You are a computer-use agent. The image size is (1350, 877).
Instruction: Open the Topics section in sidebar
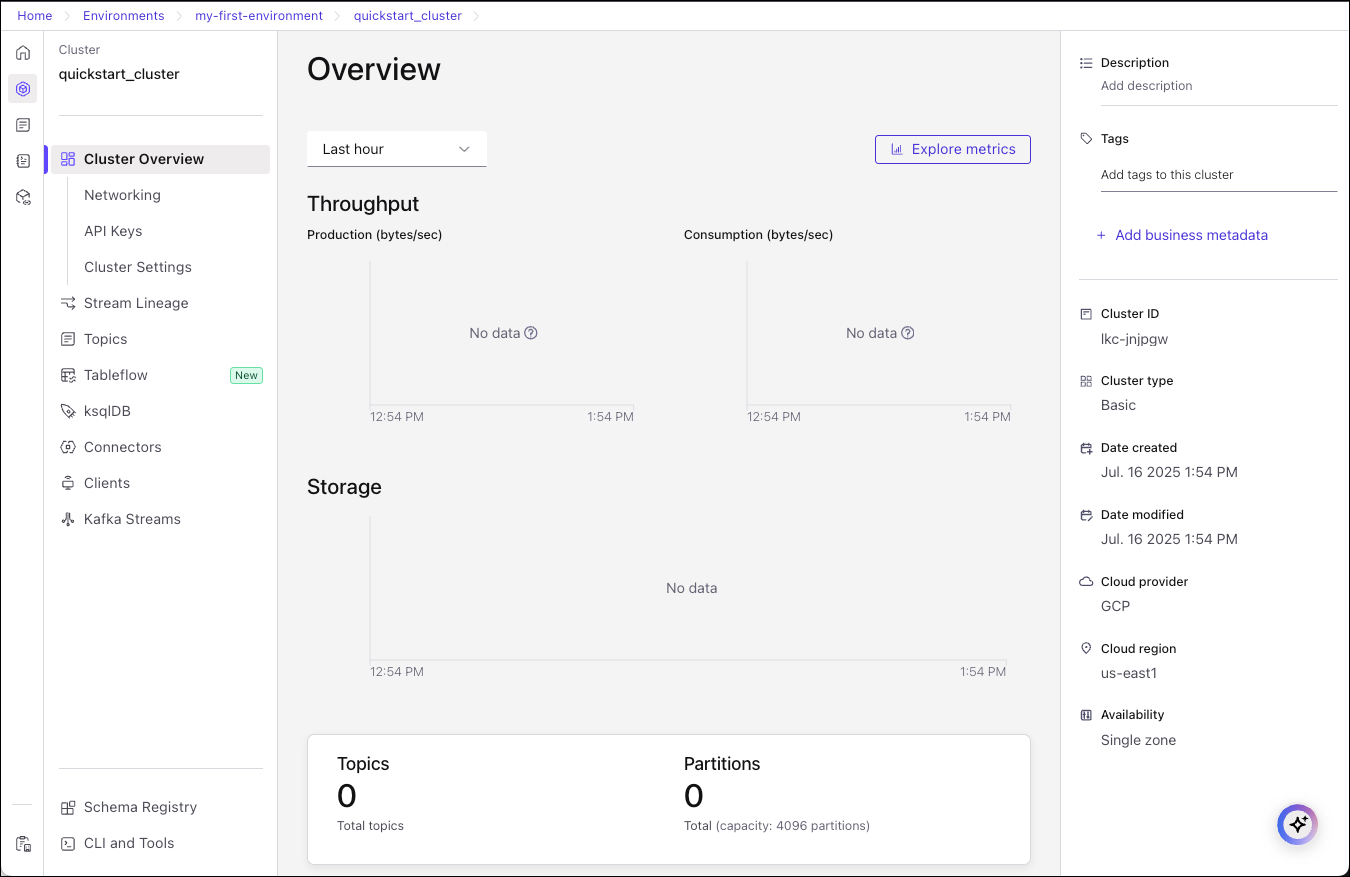(105, 339)
